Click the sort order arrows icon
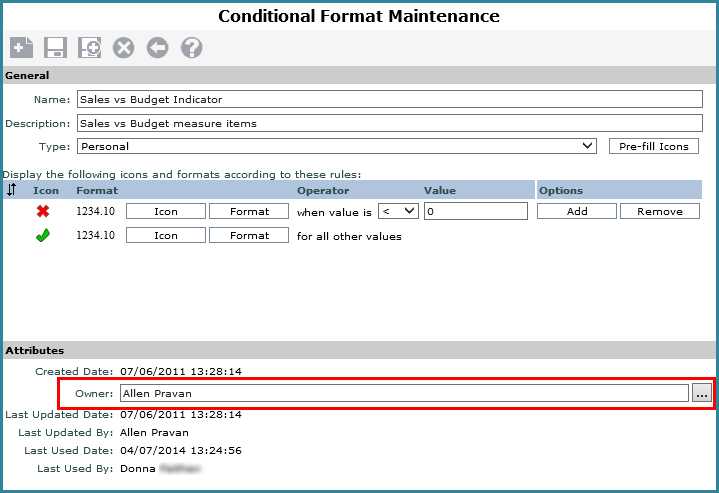Screen dimensions: 719x493 (12, 189)
